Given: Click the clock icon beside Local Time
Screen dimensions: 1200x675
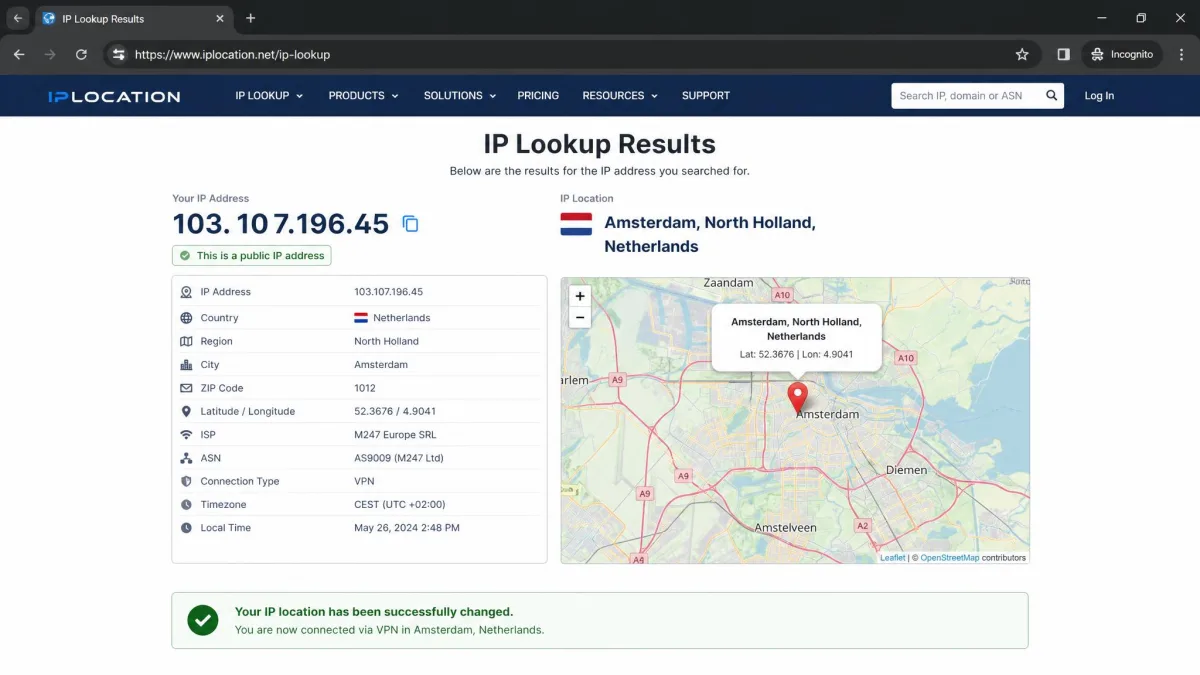Looking at the screenshot, I should click(x=186, y=528).
